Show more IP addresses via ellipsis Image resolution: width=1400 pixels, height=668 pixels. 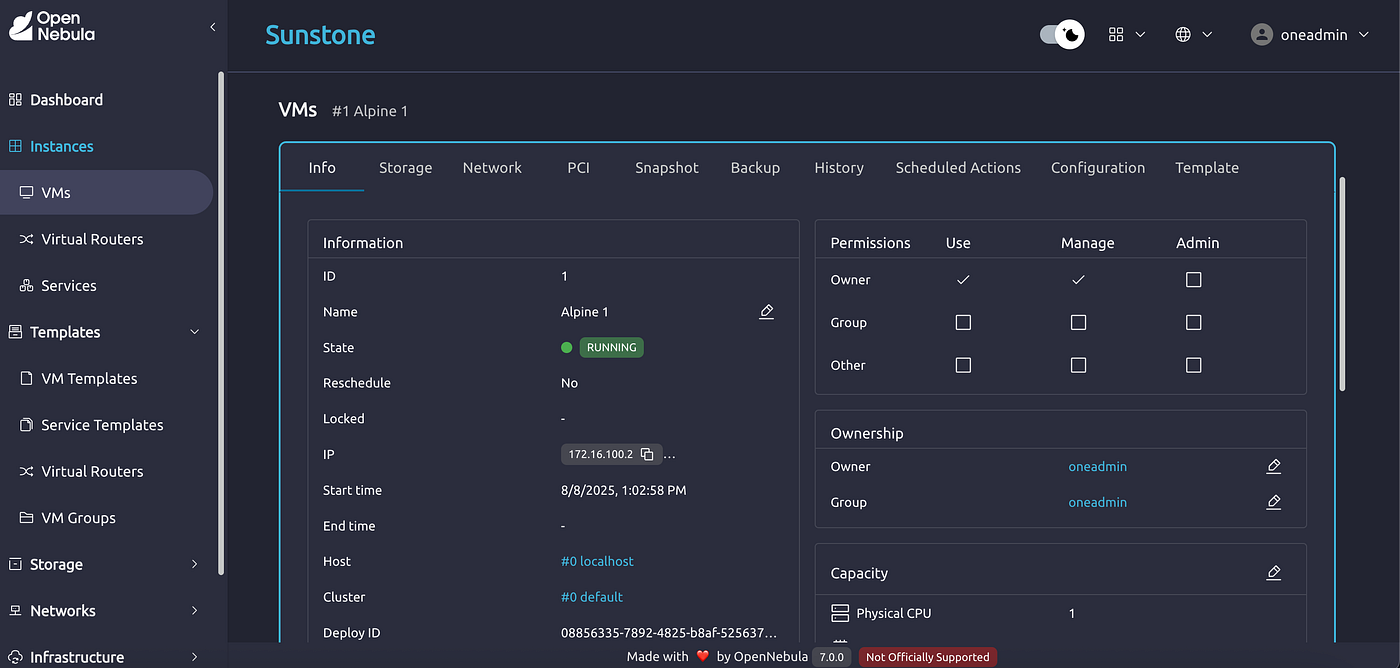tap(670, 454)
